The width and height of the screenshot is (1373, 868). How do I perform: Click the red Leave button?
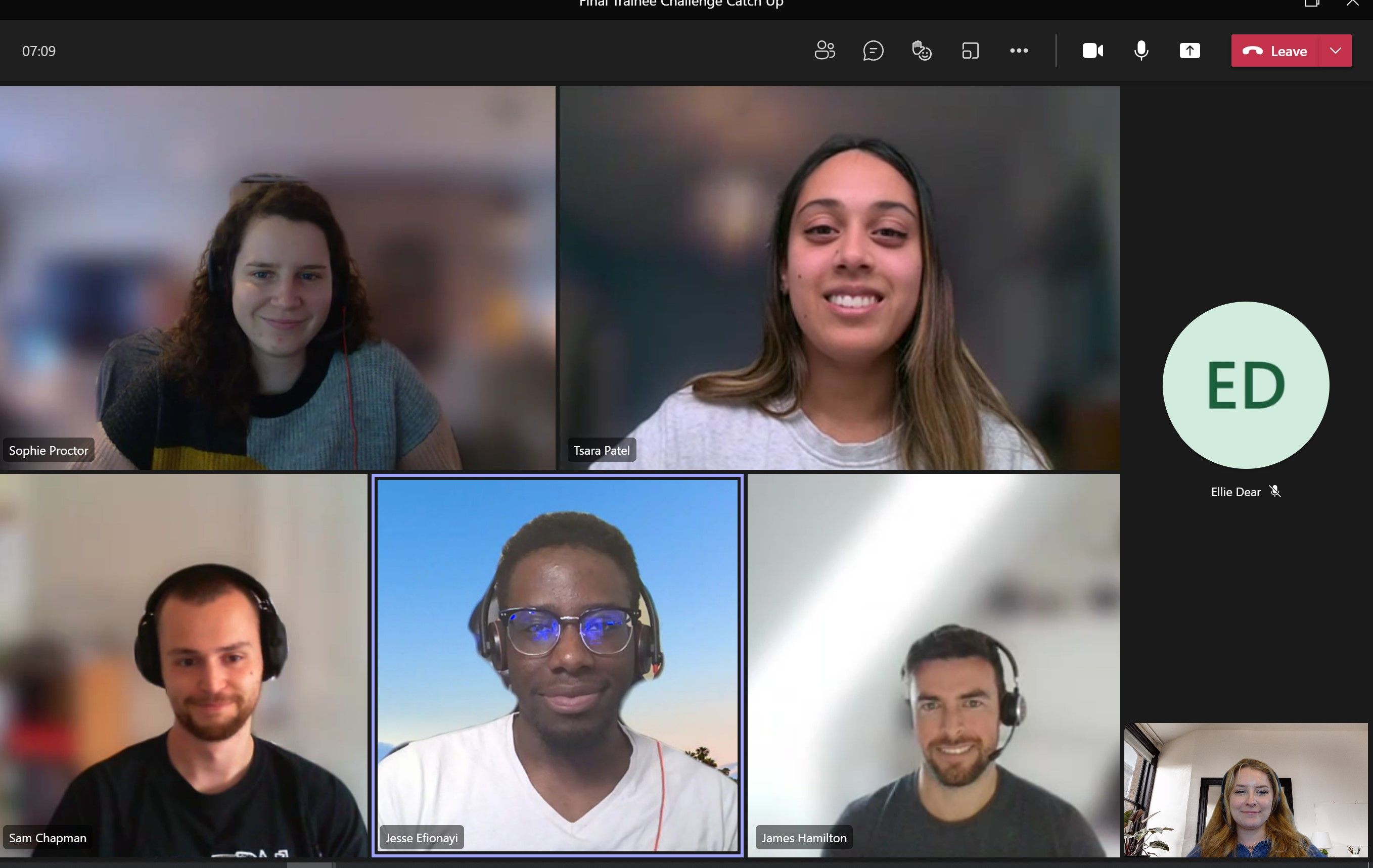pyautogui.click(x=1275, y=51)
